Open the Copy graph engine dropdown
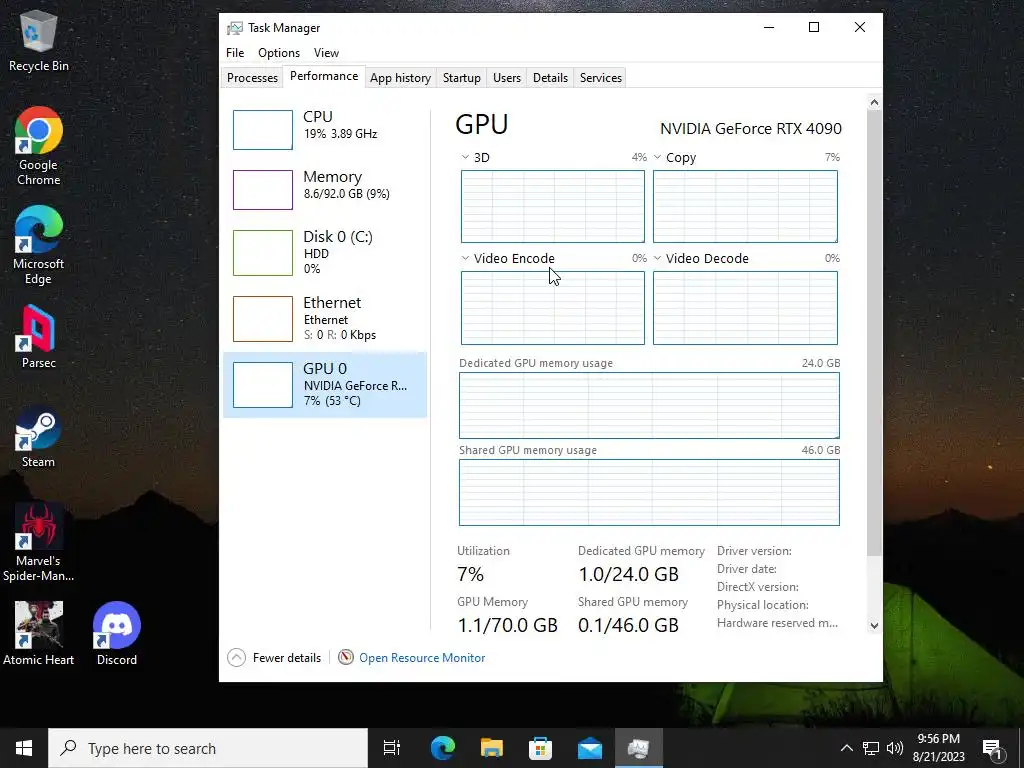This screenshot has height=768, width=1024. (658, 157)
